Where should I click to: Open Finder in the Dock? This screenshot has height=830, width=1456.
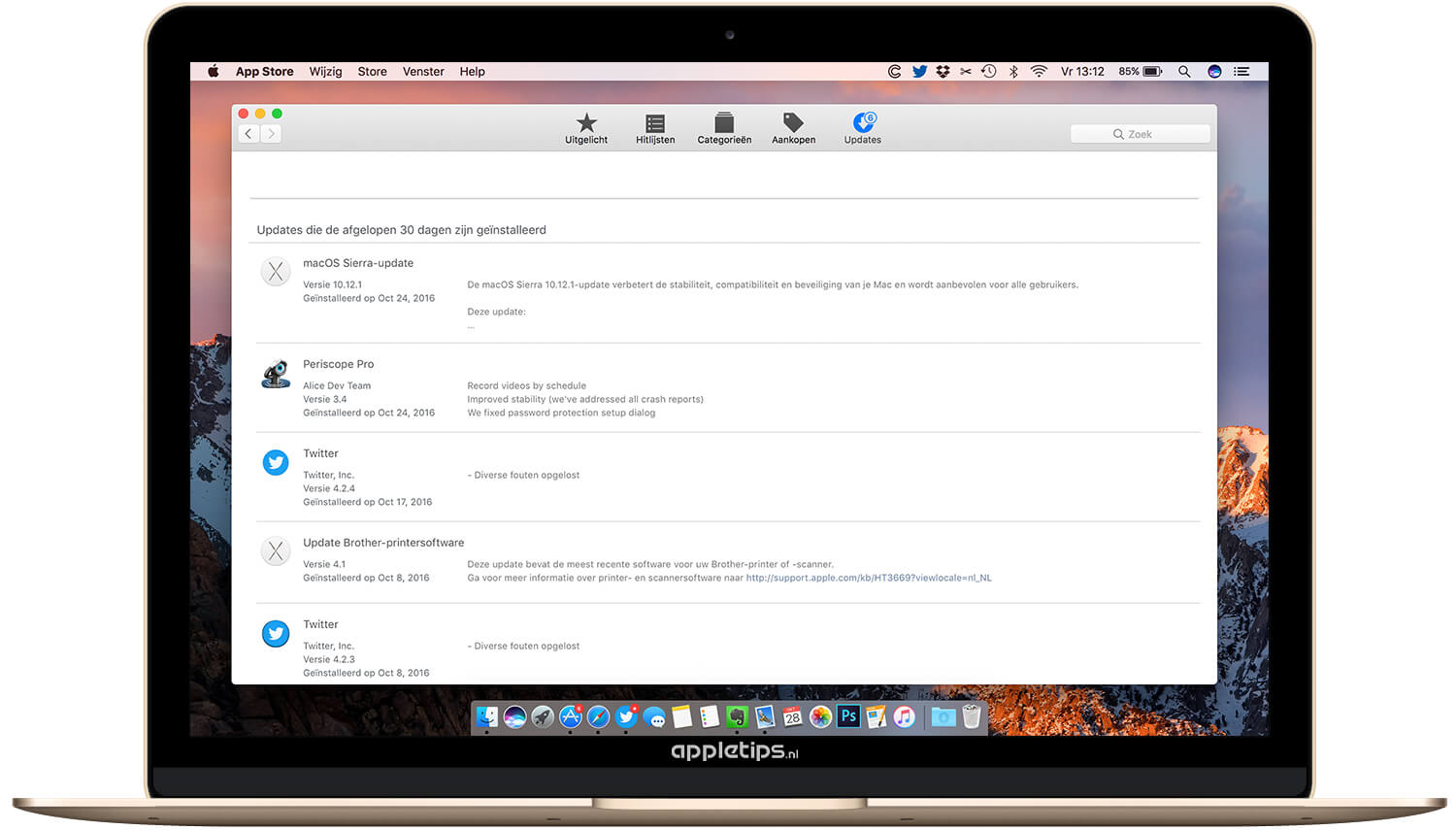point(487,716)
